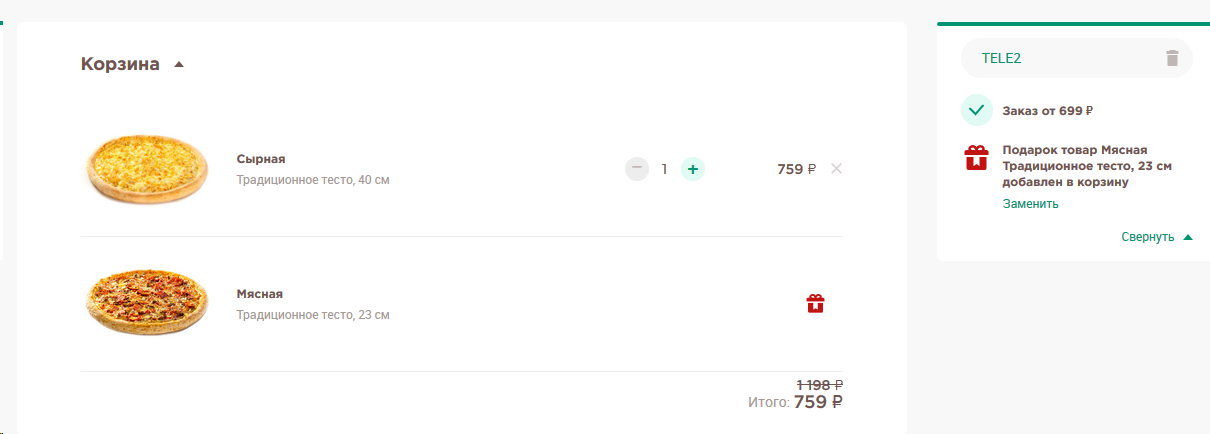
Task: Click the green checkmark beside Заказ от 699 ₽
Action: (976, 110)
